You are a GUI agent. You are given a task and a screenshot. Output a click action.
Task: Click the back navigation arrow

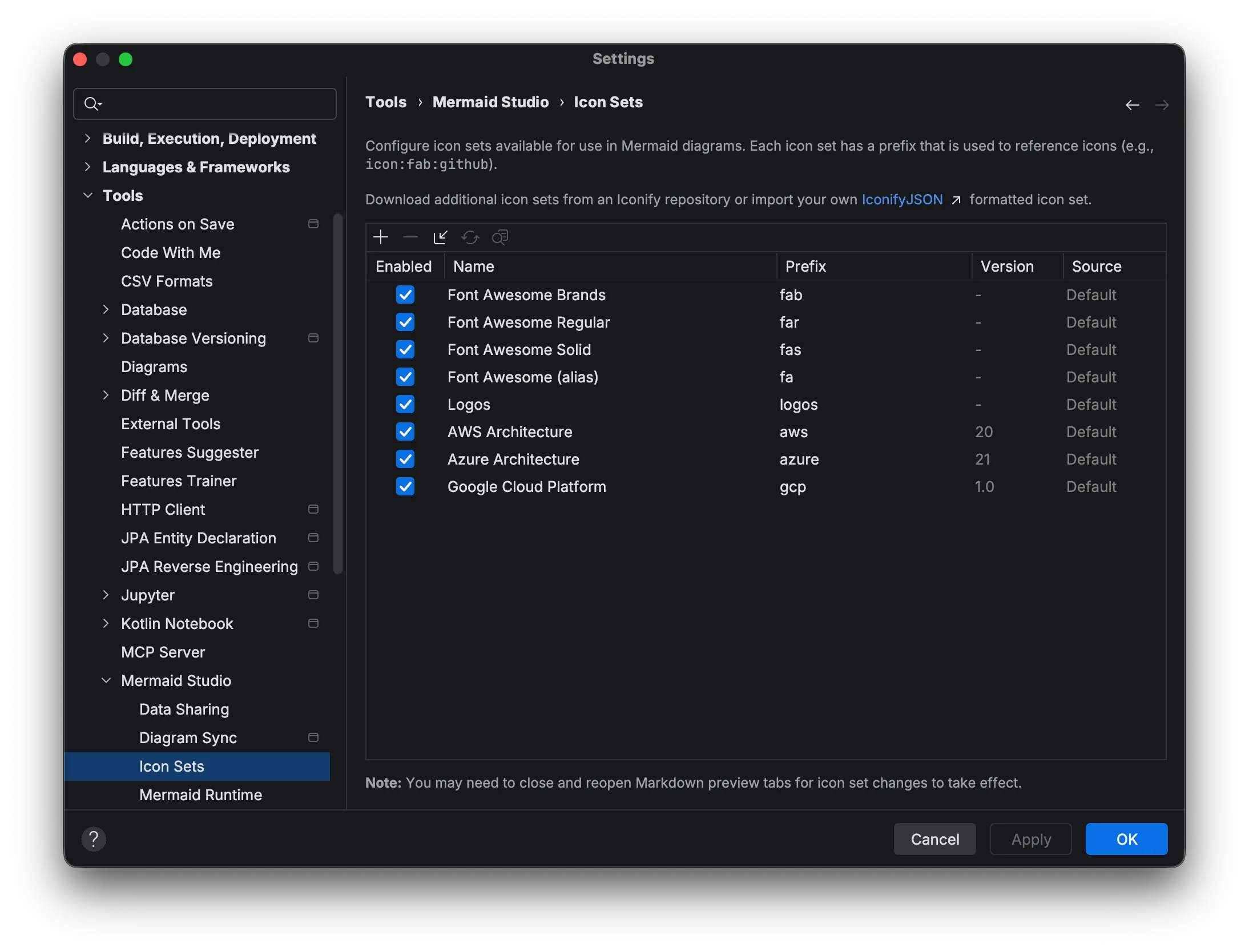point(1133,104)
